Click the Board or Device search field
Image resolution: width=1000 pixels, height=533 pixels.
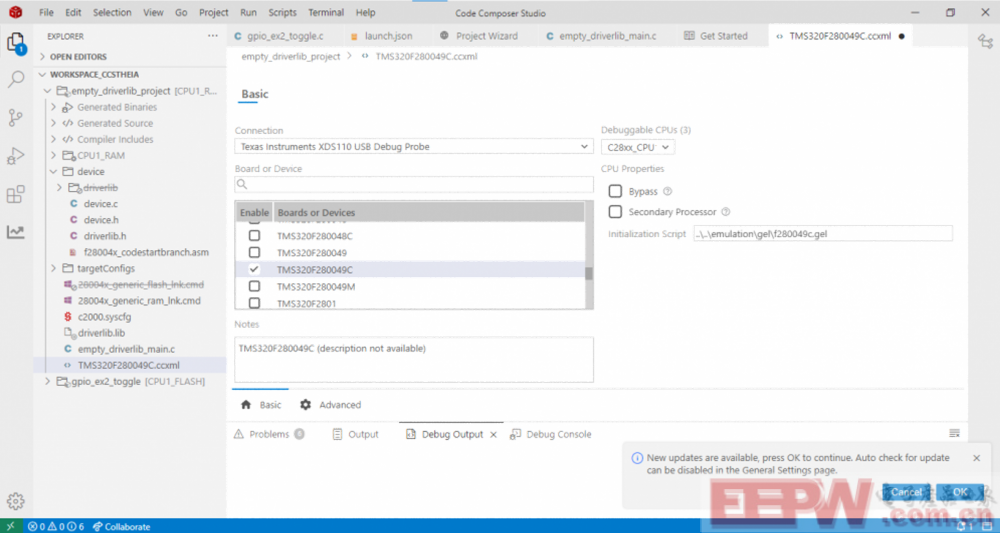(x=414, y=184)
